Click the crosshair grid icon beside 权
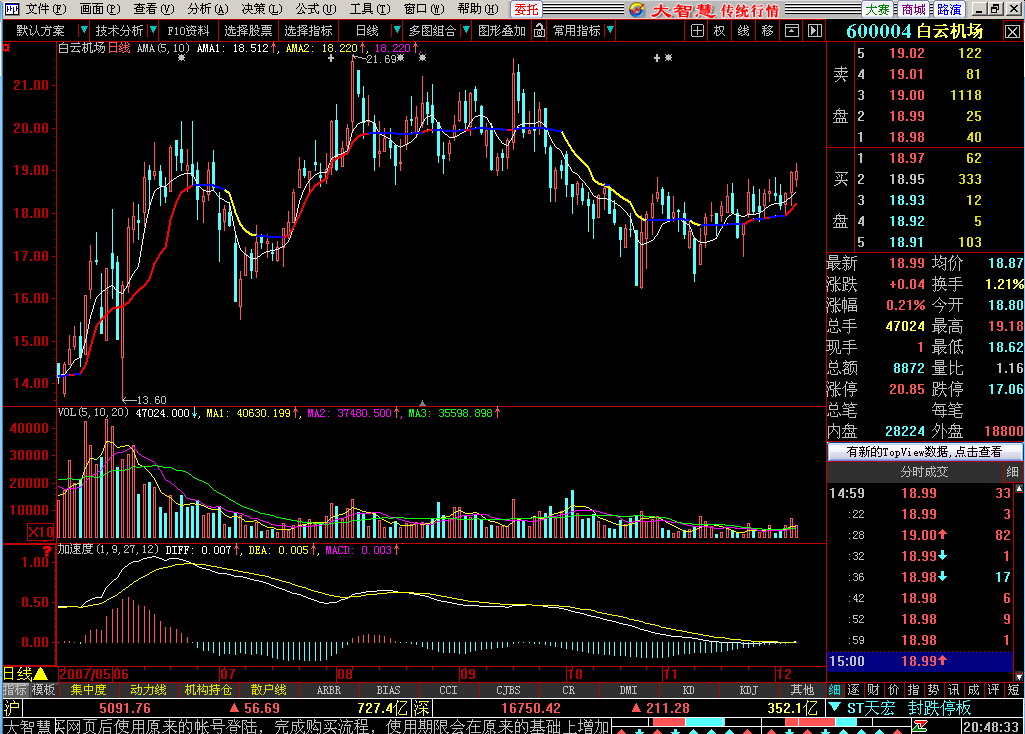The height and width of the screenshot is (734, 1025). coord(697,31)
